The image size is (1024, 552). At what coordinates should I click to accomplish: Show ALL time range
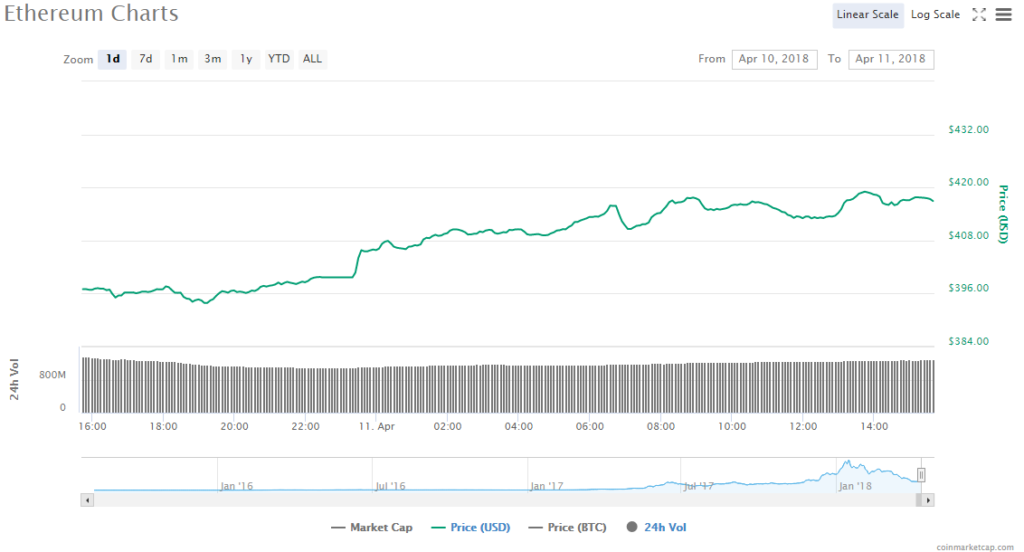coord(312,59)
